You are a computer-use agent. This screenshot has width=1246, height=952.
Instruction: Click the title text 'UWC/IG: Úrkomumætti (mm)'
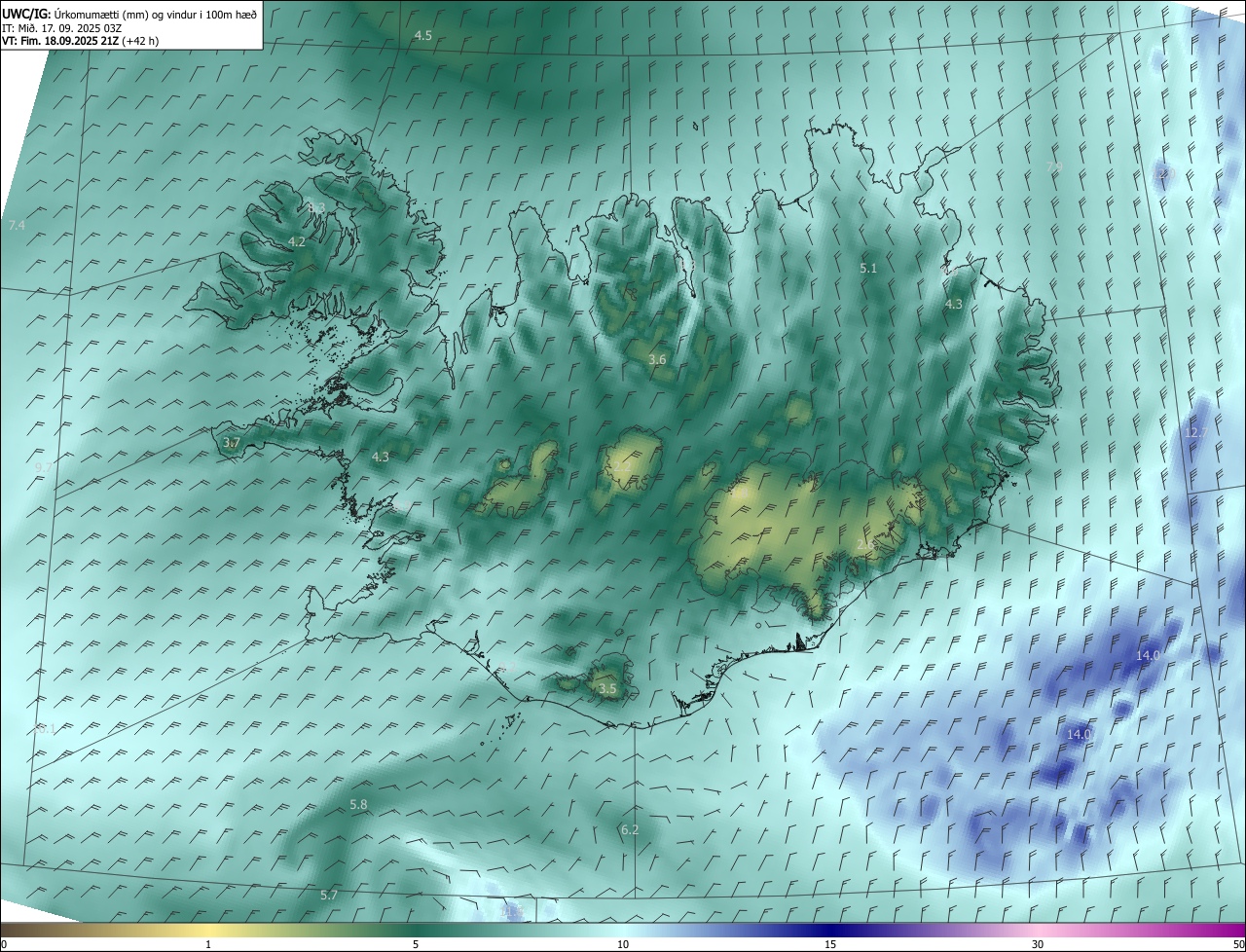(77, 14)
